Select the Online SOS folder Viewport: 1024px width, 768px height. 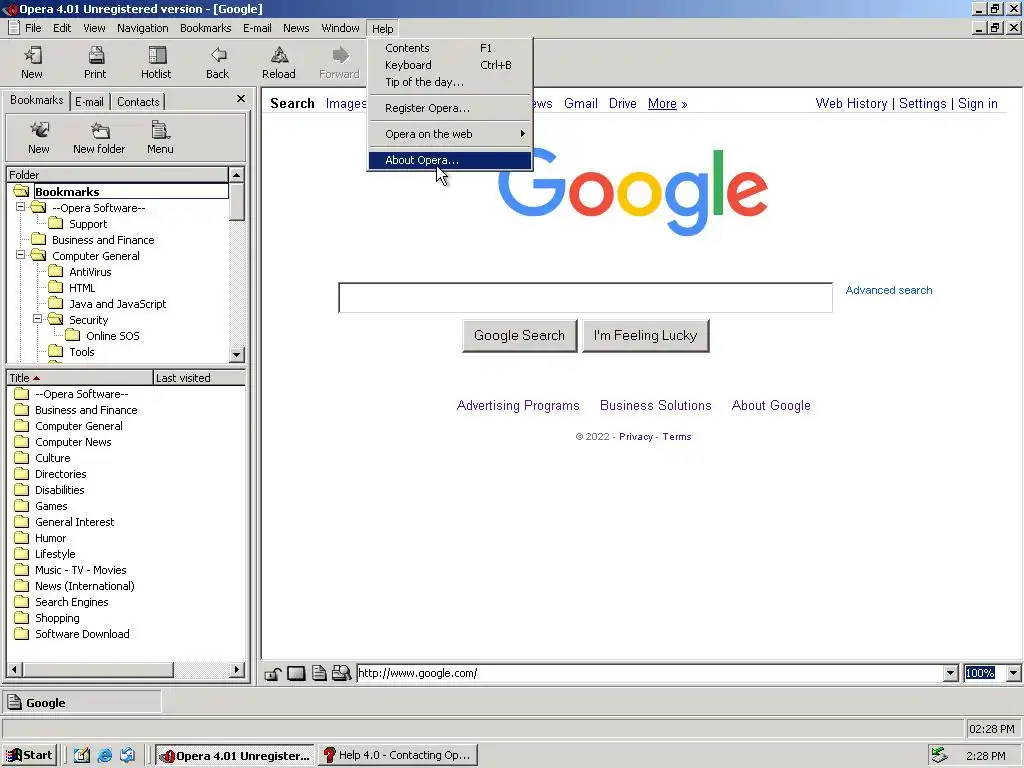click(112, 336)
